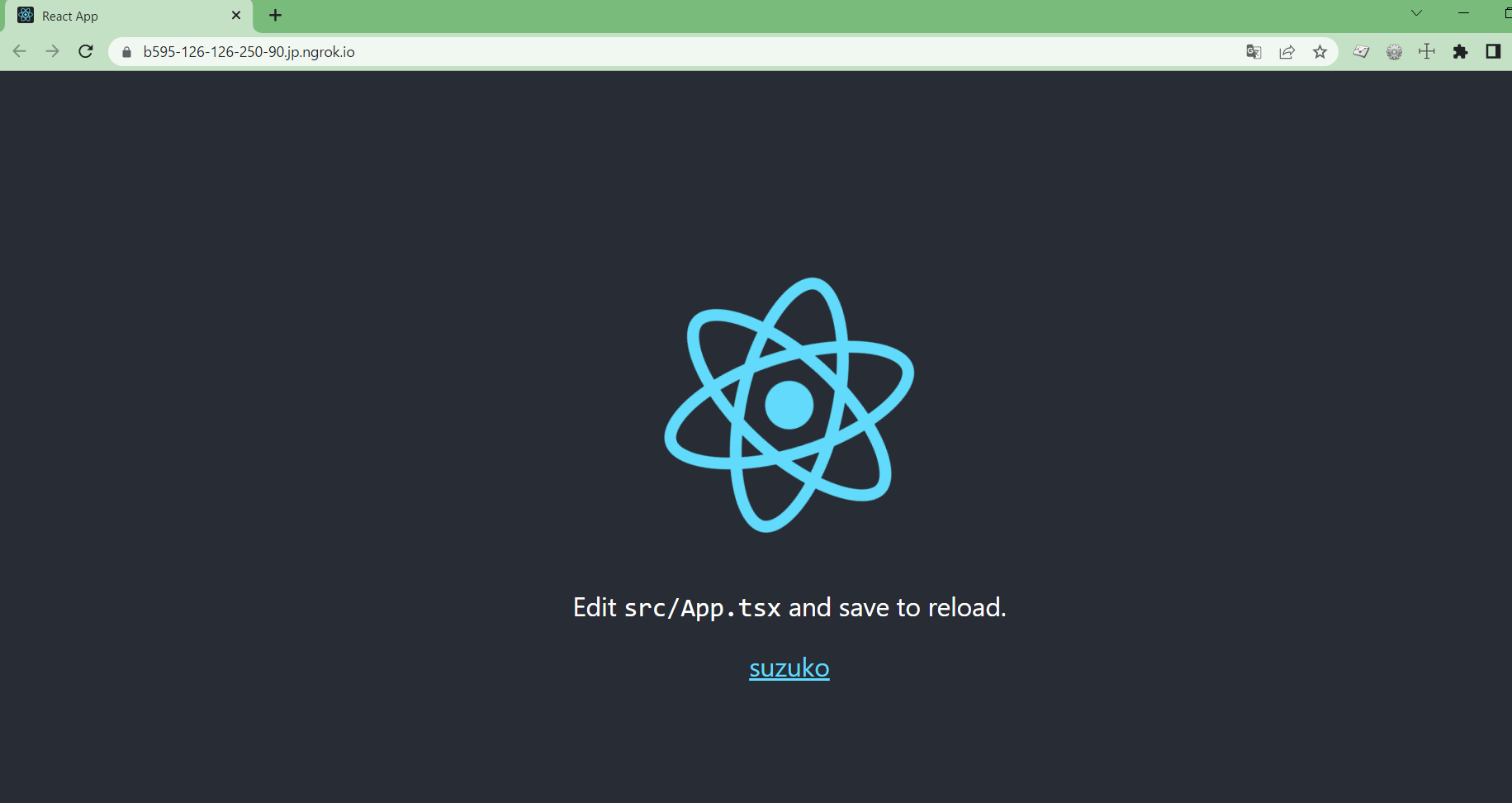Click the round gear-like extension icon
1512x803 pixels.
[x=1394, y=52]
